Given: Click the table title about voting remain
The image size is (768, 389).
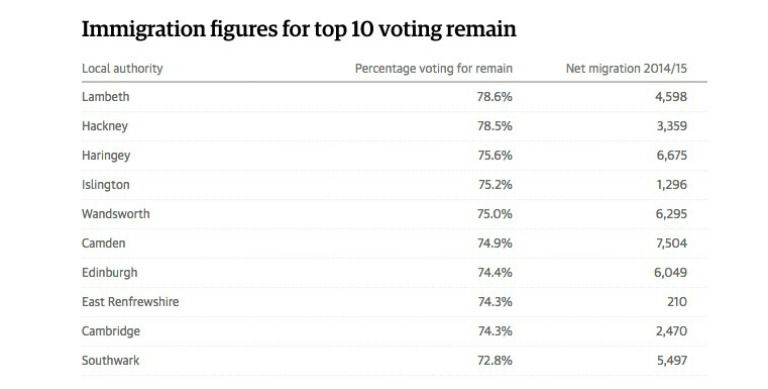Looking at the screenshot, I should click(x=299, y=29).
